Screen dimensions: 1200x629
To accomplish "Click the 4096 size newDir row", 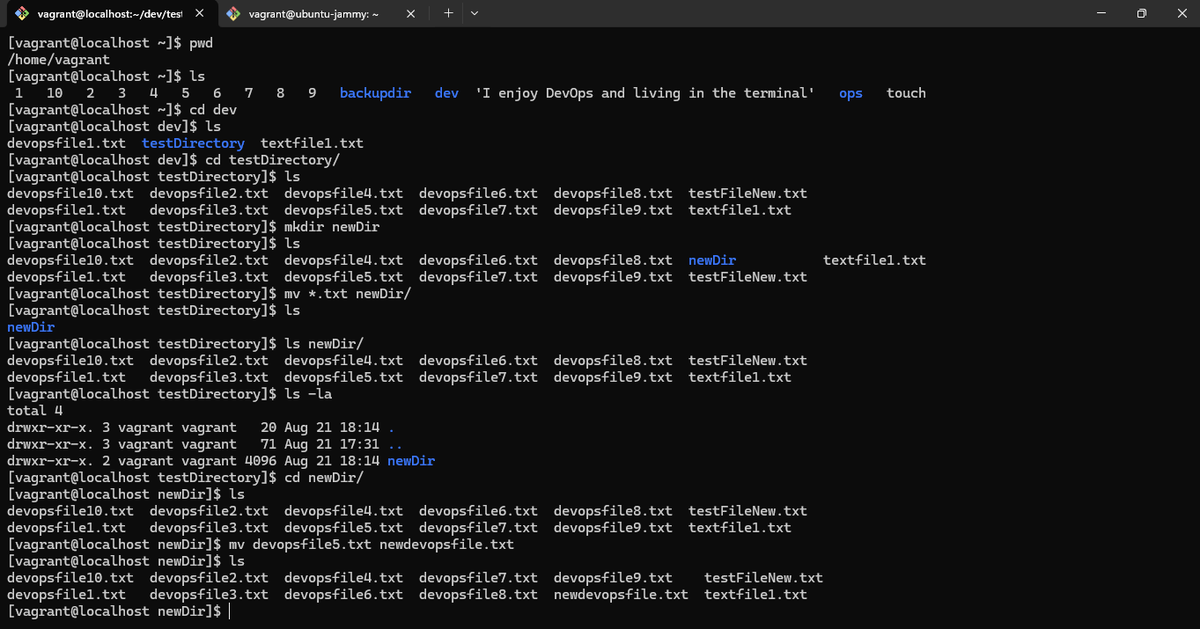I will click(x=221, y=461).
